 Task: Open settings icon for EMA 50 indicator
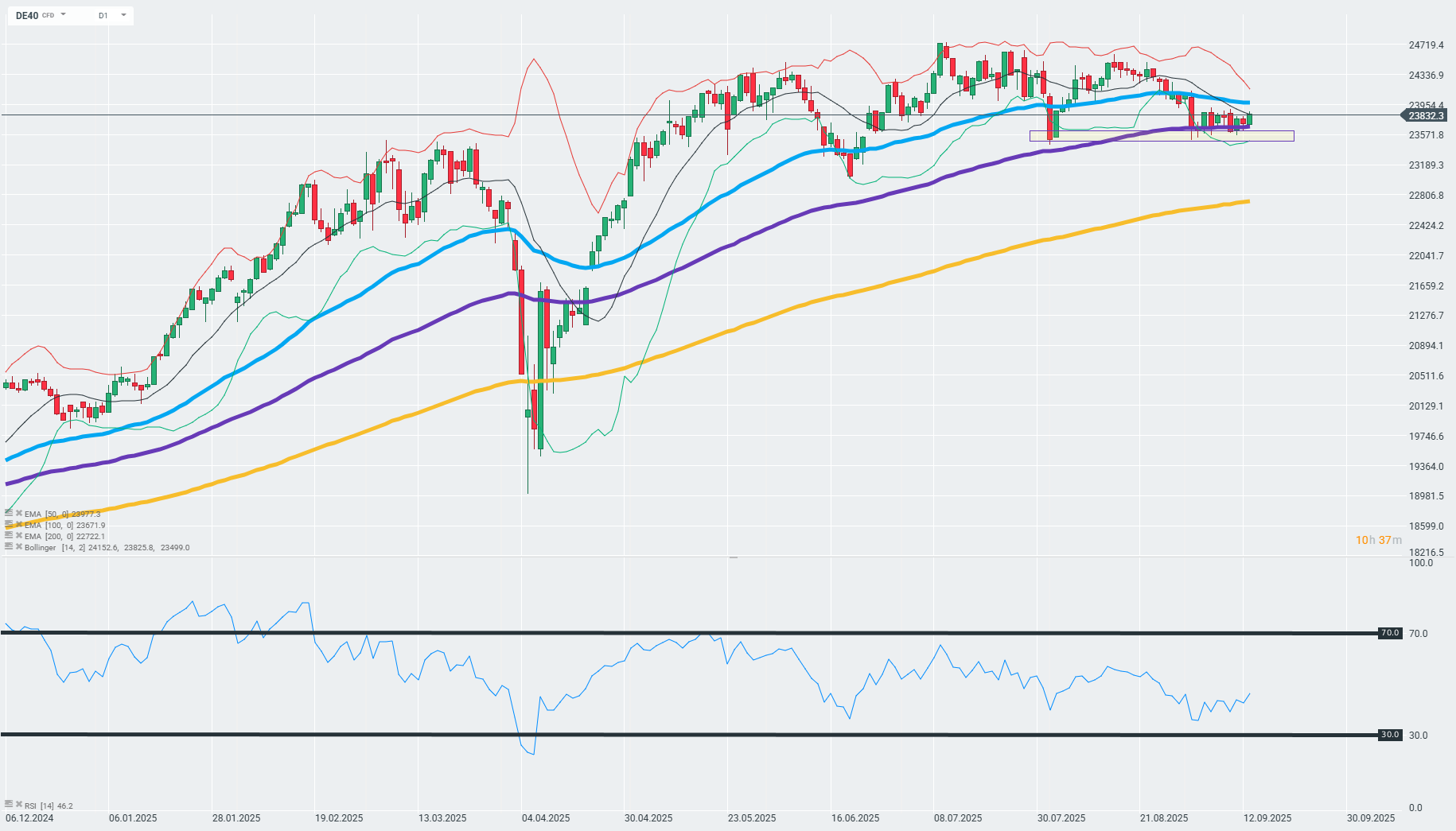[x=9, y=514]
